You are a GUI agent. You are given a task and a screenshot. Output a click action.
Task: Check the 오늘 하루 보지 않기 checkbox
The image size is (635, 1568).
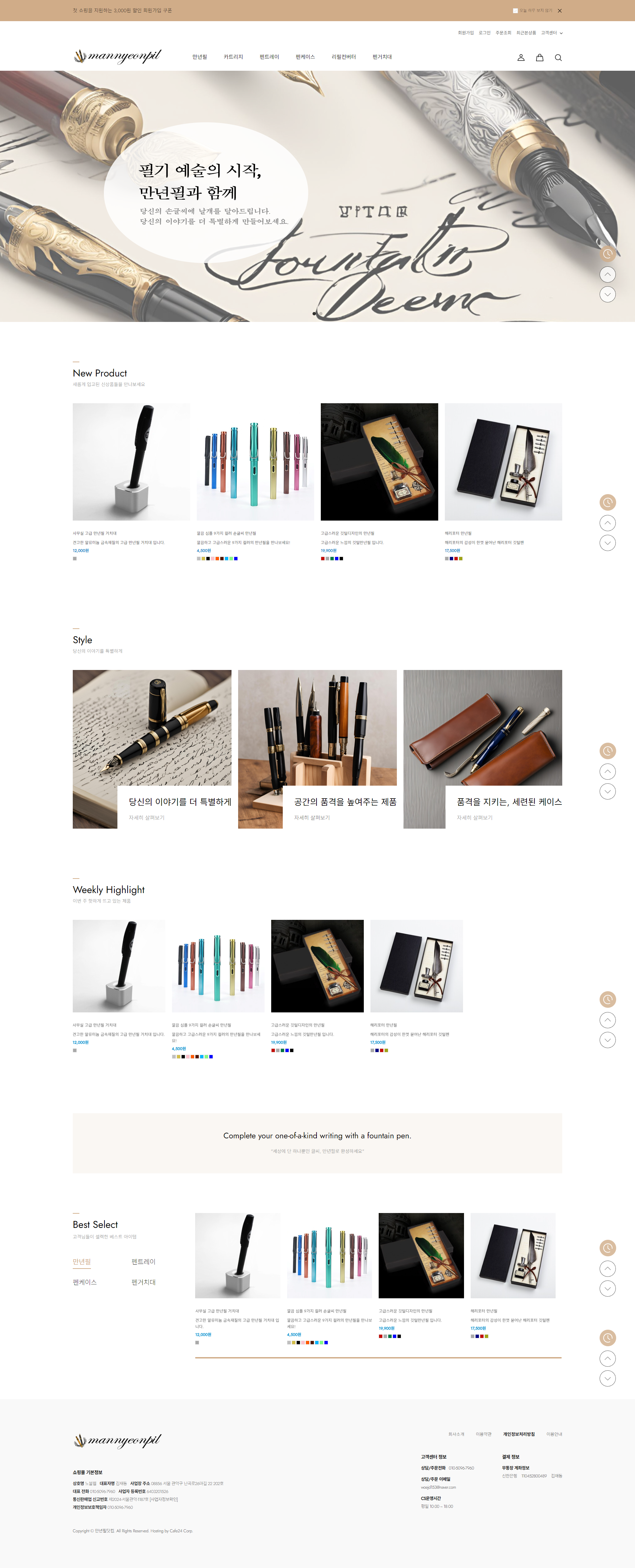[515, 10]
